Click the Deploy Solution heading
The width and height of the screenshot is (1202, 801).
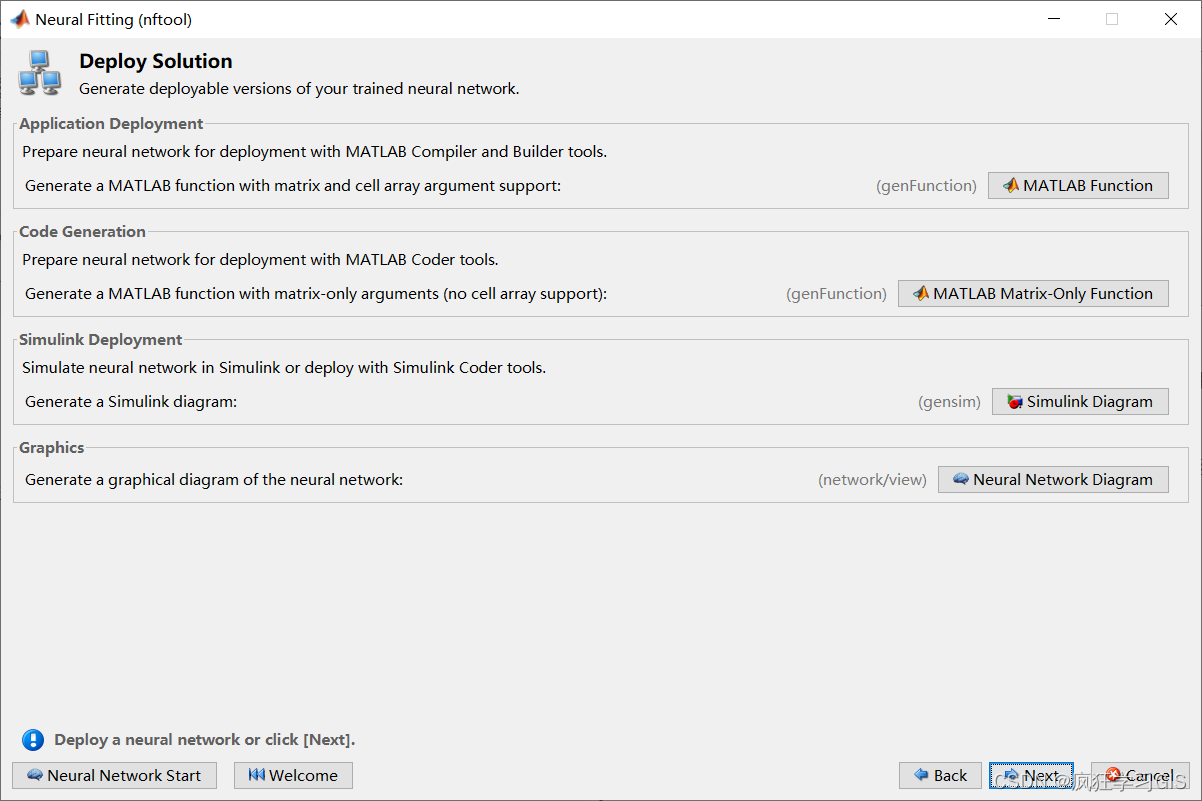tap(156, 61)
